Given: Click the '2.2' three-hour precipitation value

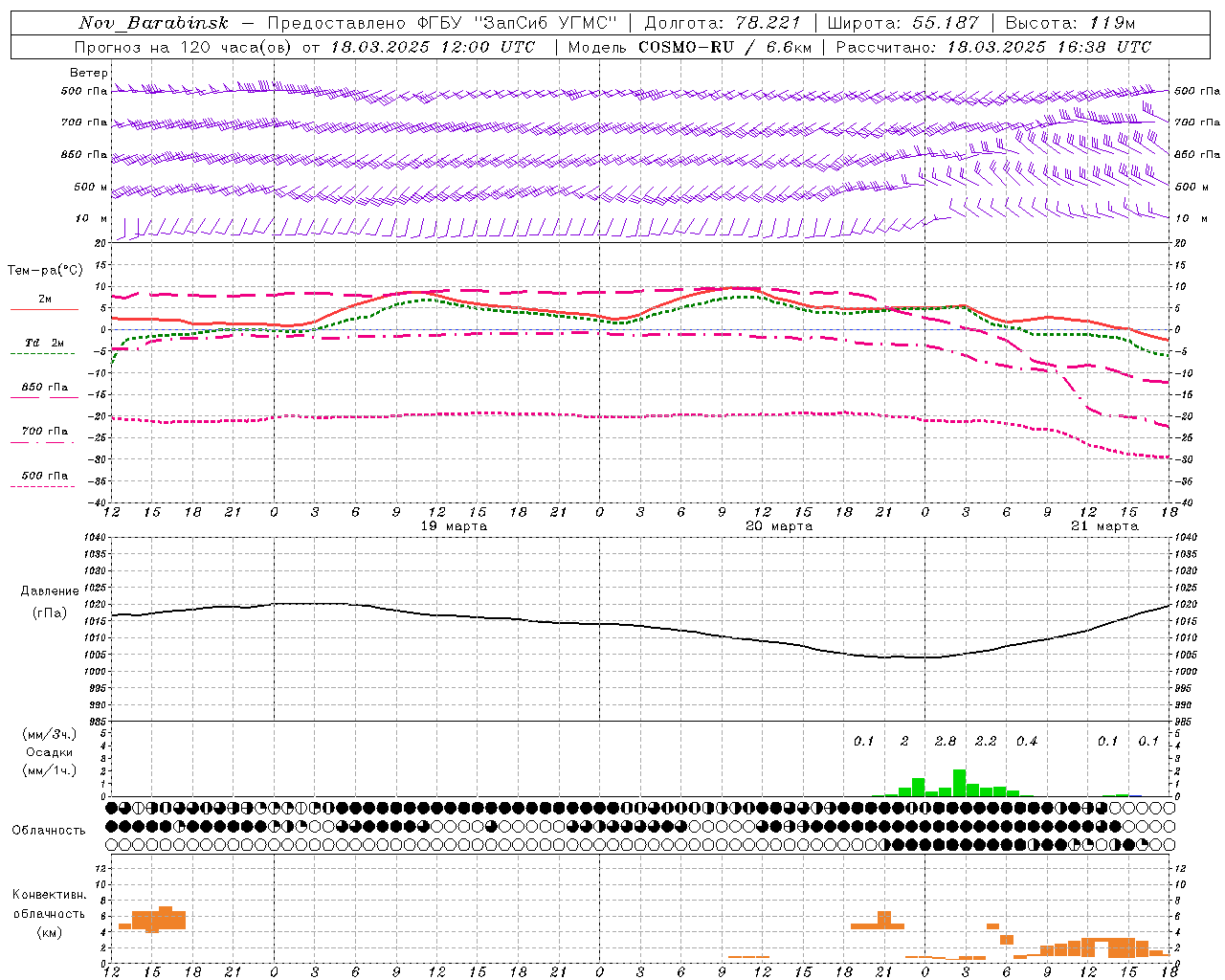Looking at the screenshot, I should pyautogui.click(x=986, y=741).
